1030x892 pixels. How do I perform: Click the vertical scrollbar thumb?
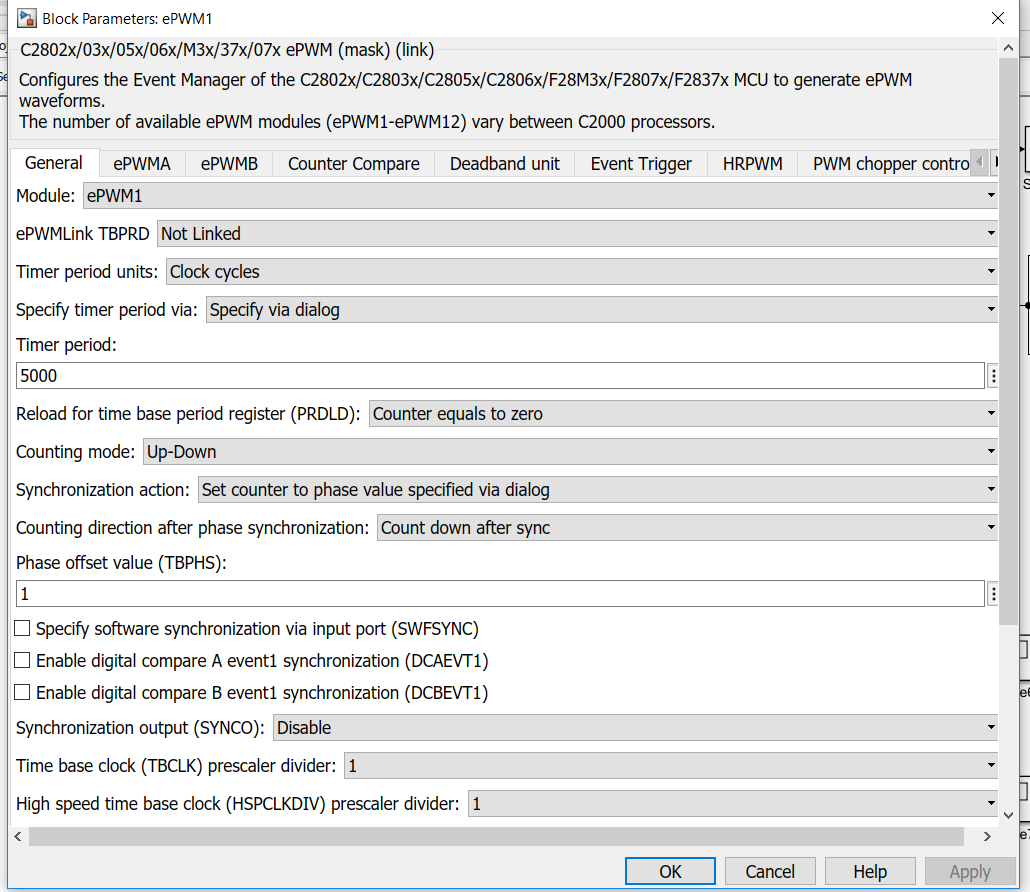click(1008, 341)
